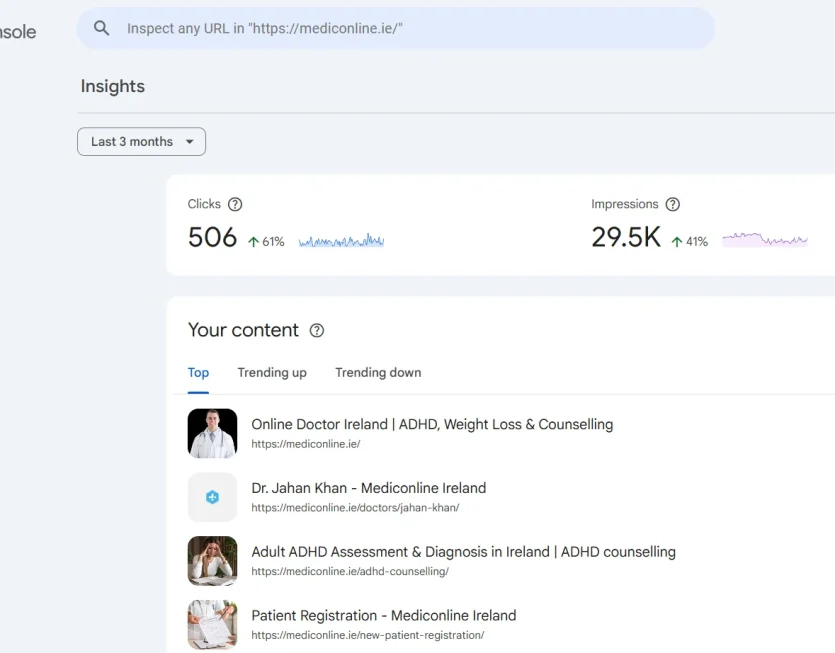Open Dr. Jahan Khan page entry
Image resolution: width=835 pixels, height=653 pixels.
369,488
